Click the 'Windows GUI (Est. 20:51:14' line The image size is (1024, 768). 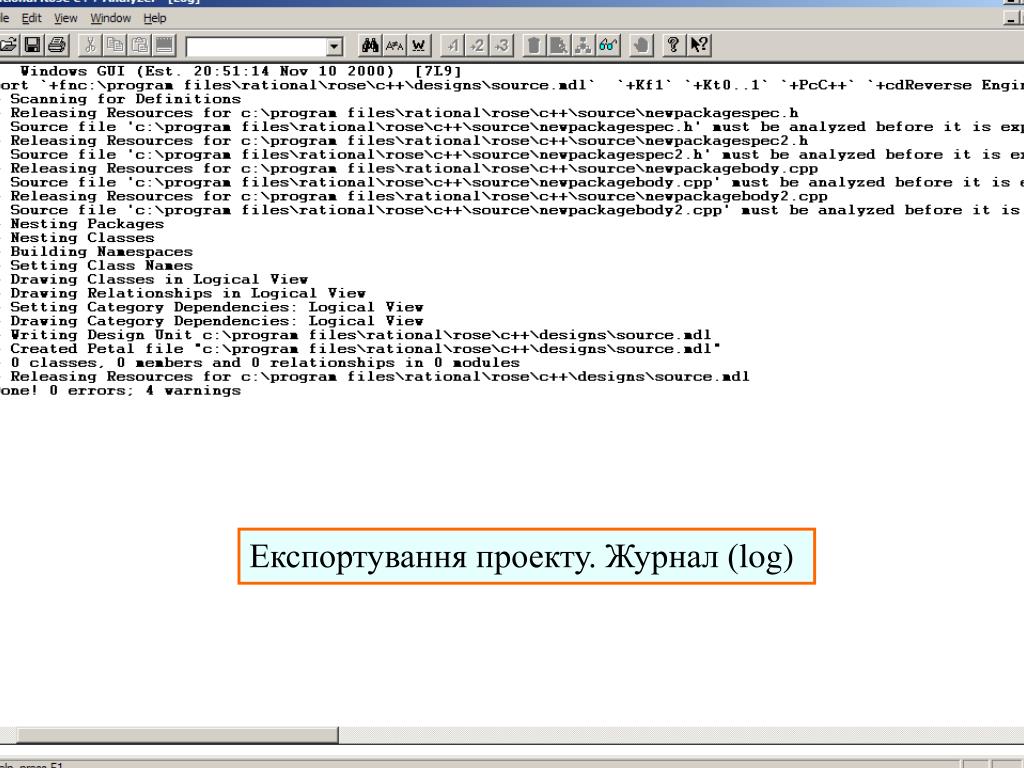coord(241,71)
